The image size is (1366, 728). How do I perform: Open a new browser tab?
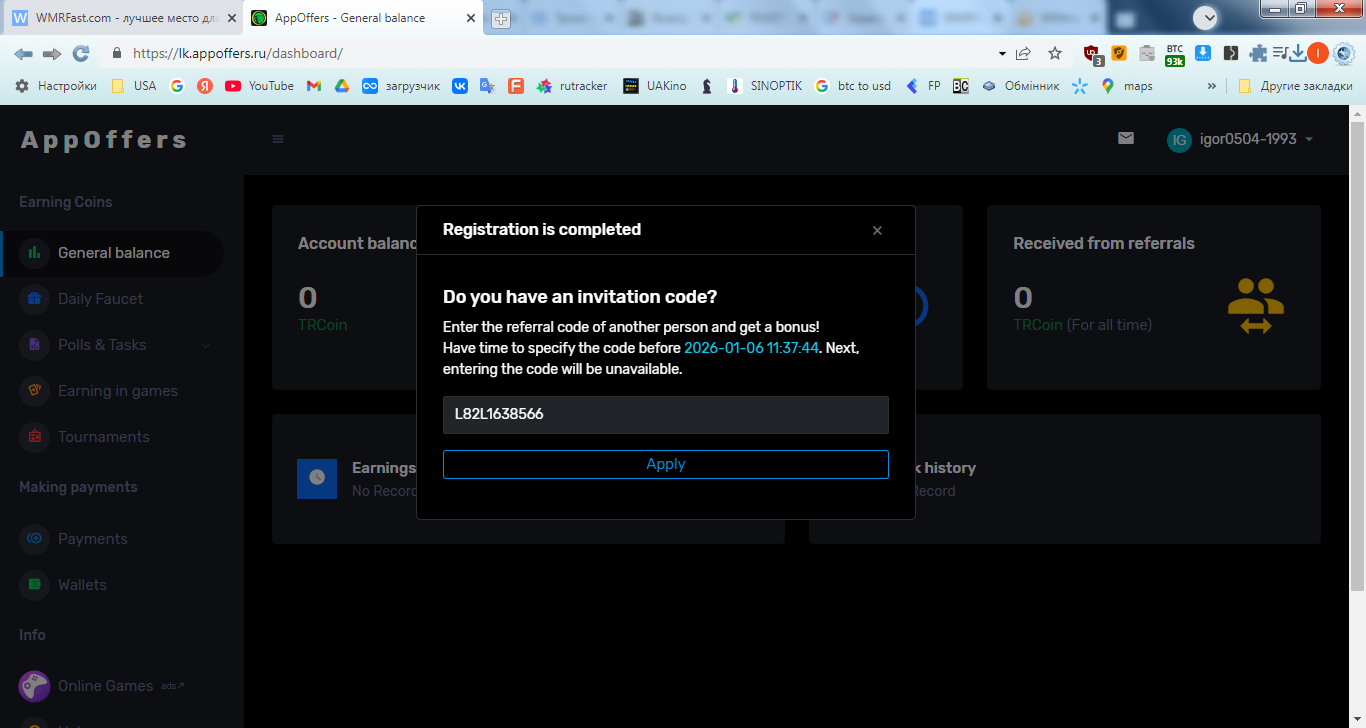point(501,19)
